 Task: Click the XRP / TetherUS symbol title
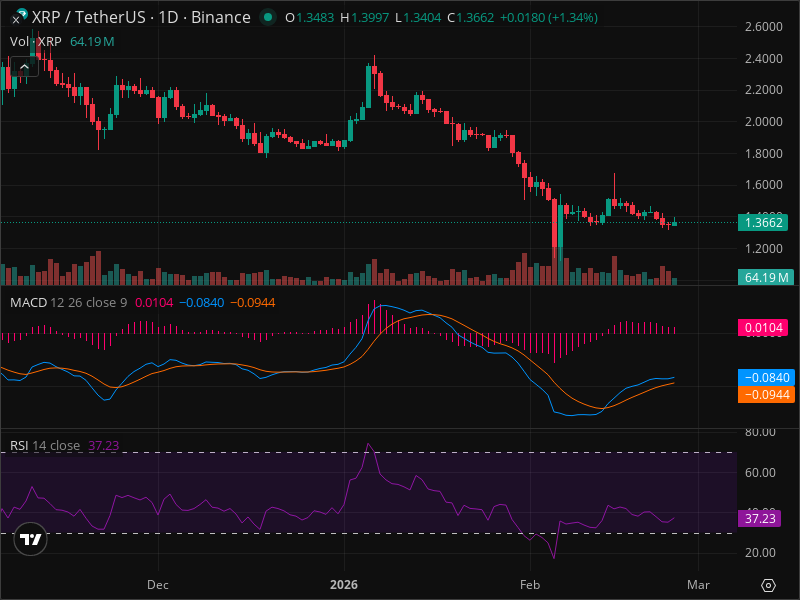pyautogui.click(x=141, y=17)
